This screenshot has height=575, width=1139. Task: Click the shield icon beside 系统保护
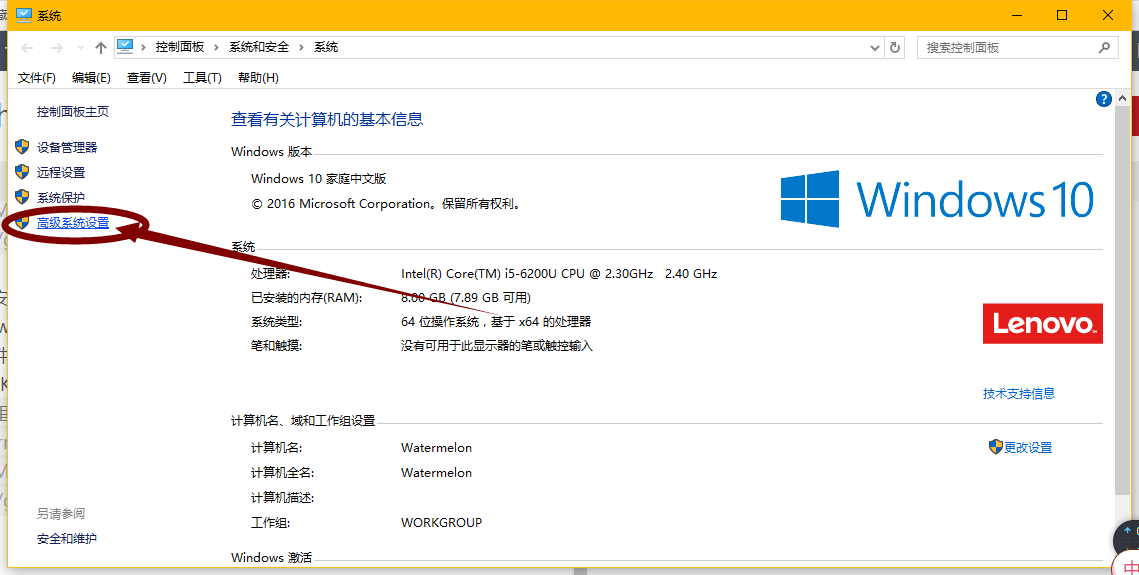(23, 197)
